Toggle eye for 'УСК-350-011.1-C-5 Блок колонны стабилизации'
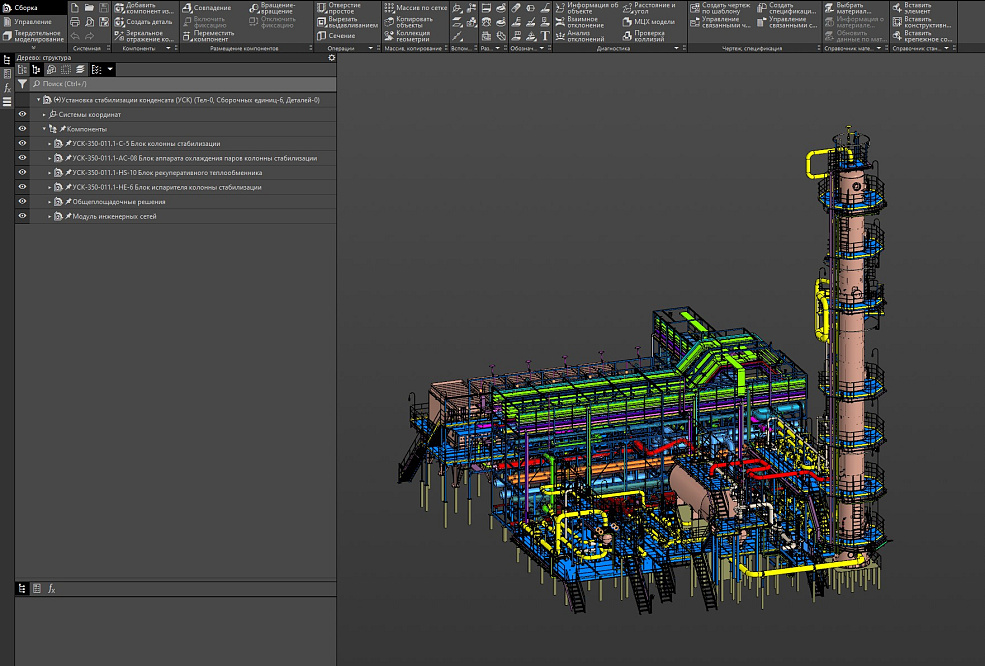Screen dimensions: 985x666 tap(22, 144)
